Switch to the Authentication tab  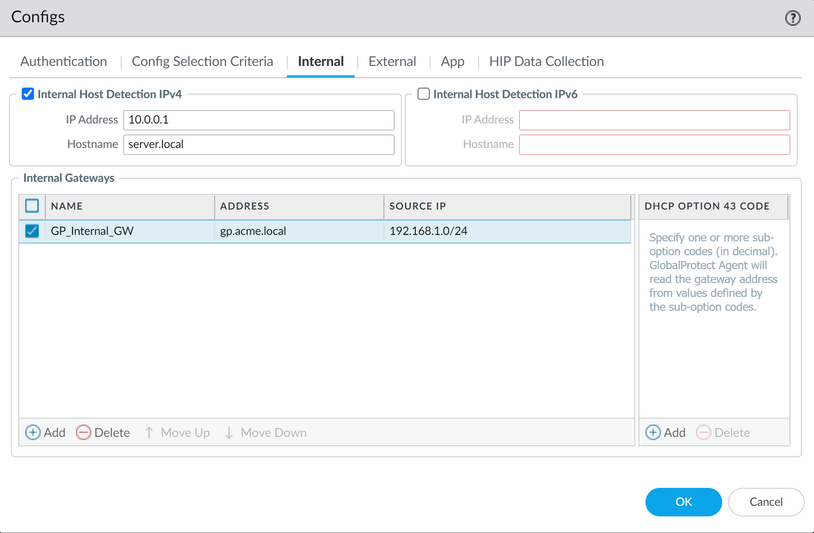click(x=64, y=61)
